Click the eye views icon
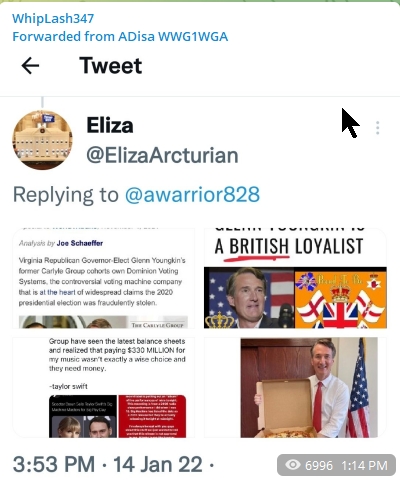The image size is (400, 484). point(293,465)
